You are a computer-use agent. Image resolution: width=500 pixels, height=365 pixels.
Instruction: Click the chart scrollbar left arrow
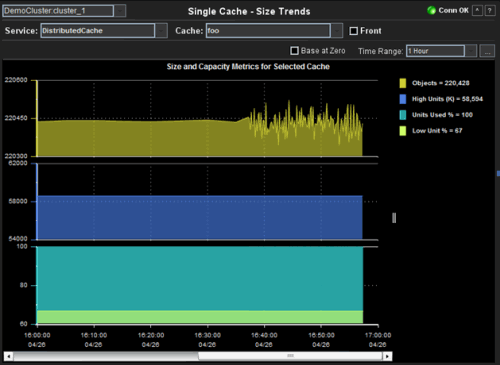click(9, 356)
